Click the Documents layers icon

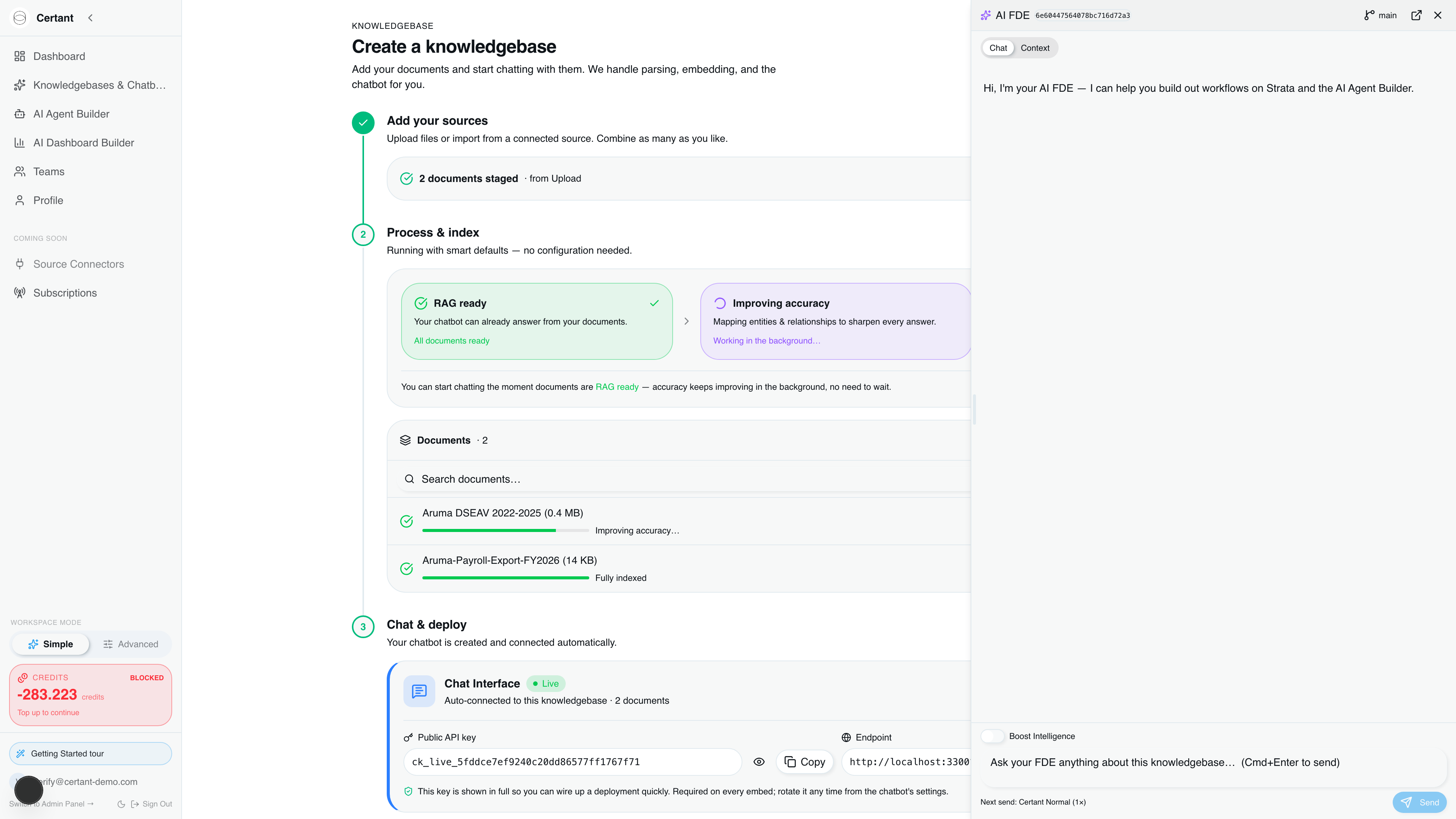pos(405,440)
